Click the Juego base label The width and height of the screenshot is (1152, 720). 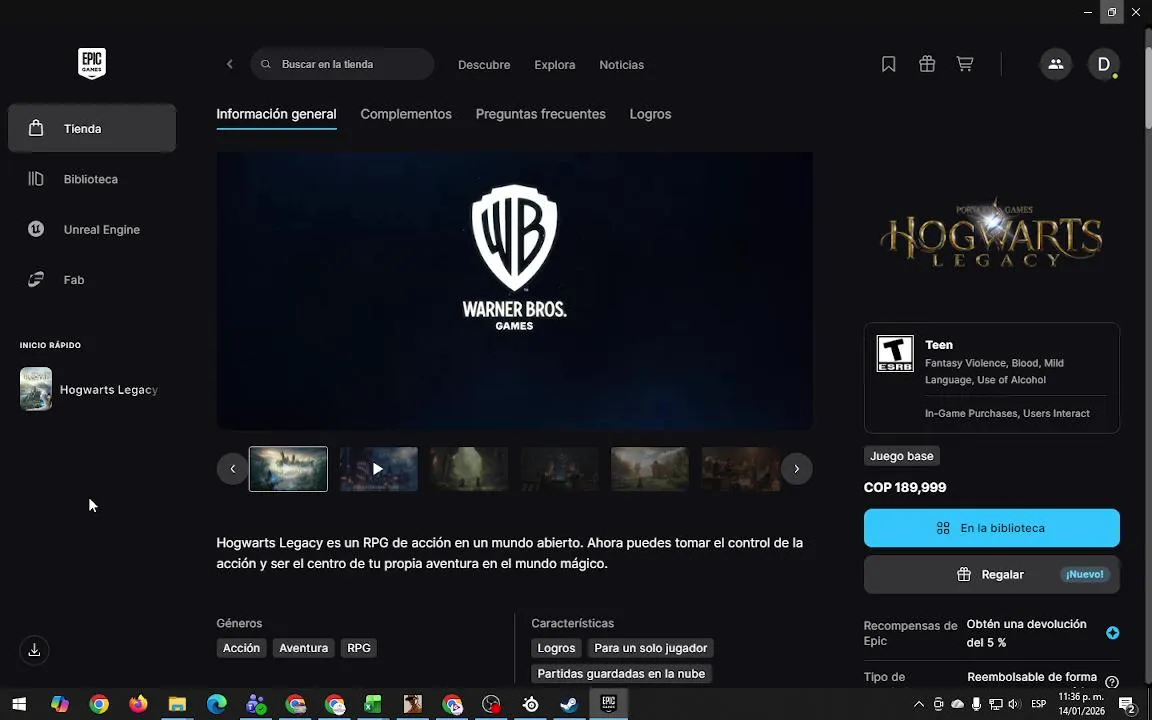[x=901, y=456]
